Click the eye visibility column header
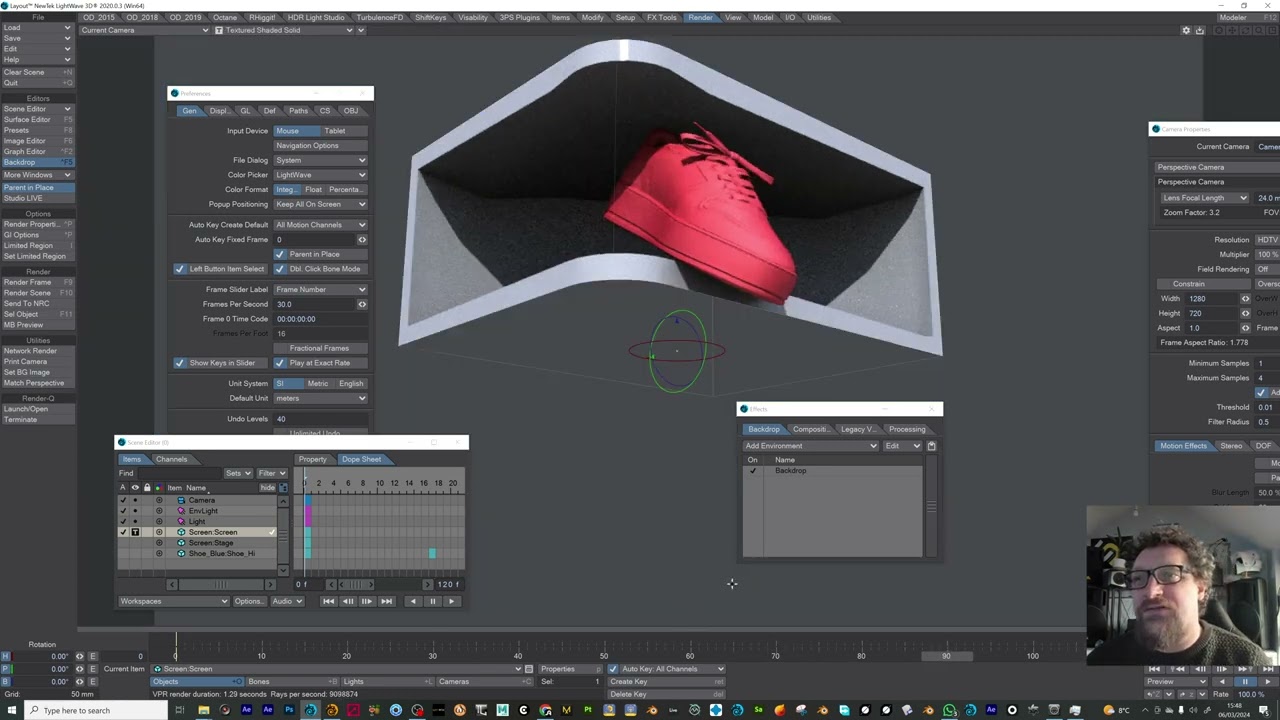 click(135, 488)
